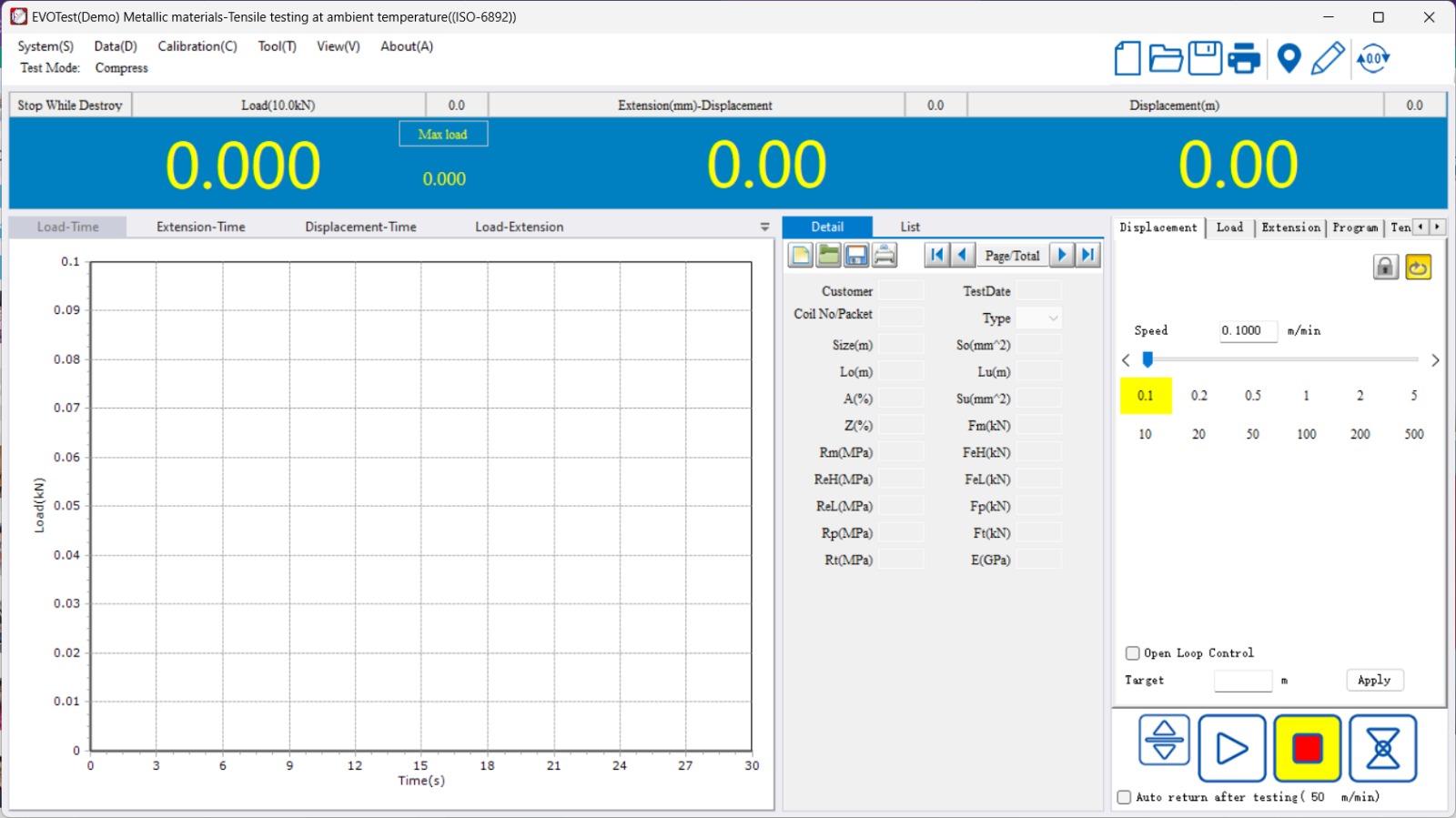Click the hourglass icon button
The height and width of the screenshot is (818, 1456).
[x=1382, y=749]
